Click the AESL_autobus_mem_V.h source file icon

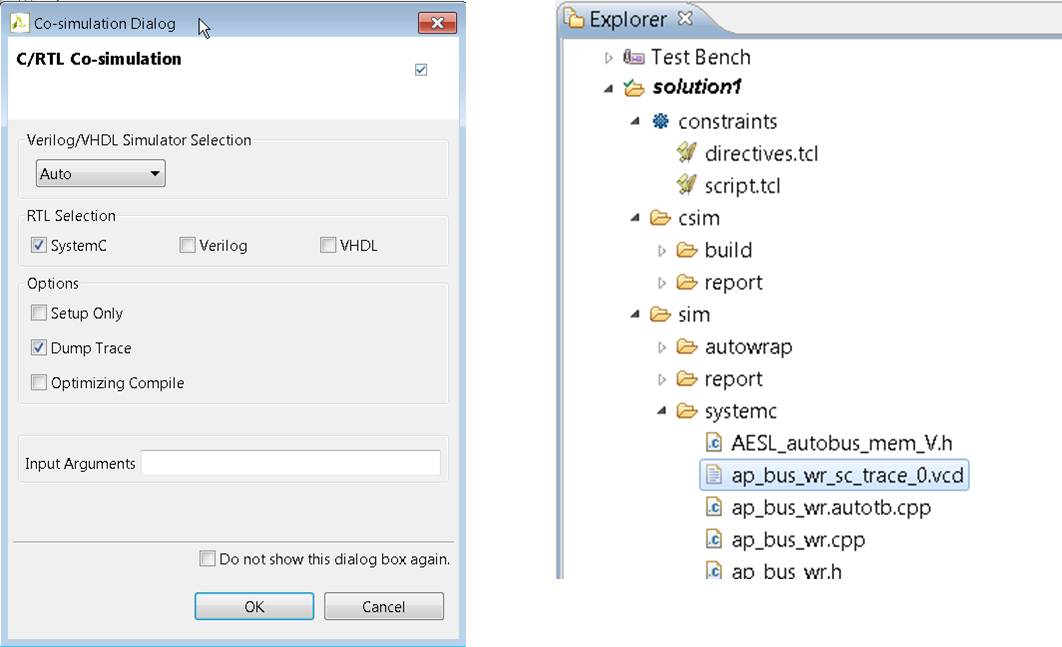(714, 442)
